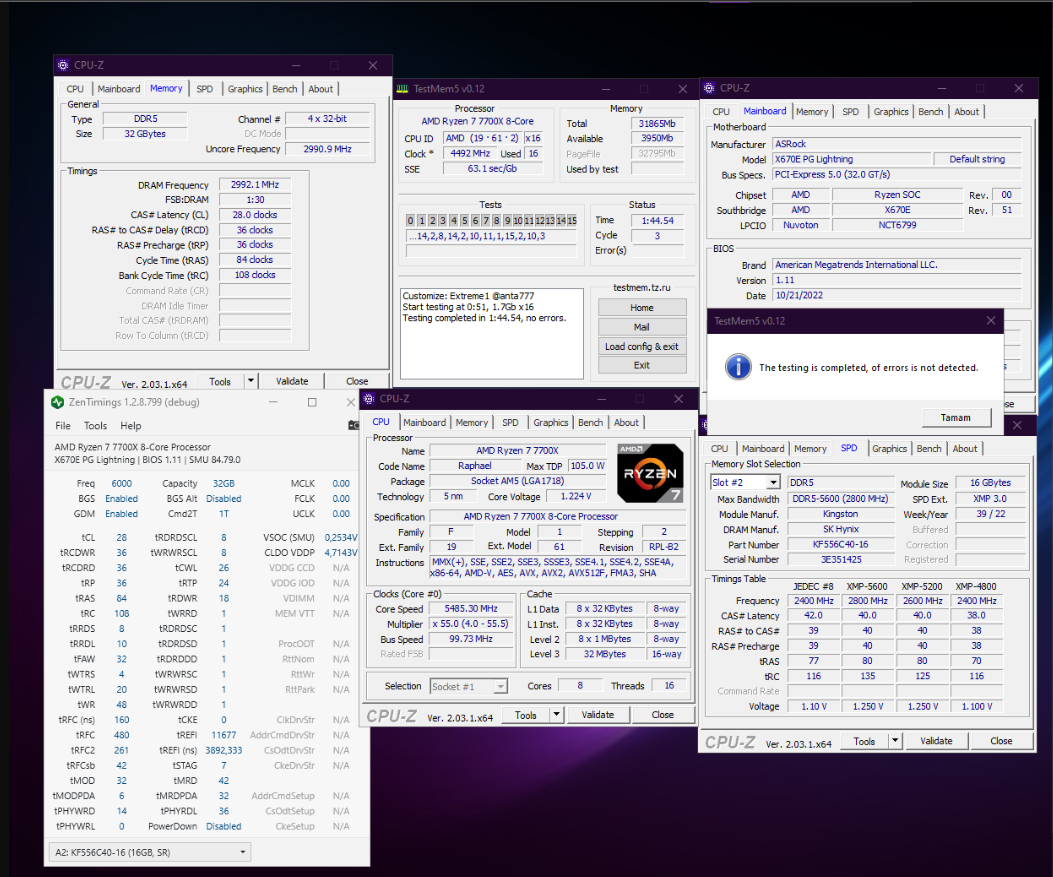
Task: Click Tools button in Memory CPU-Z window
Action: [x=220, y=381]
